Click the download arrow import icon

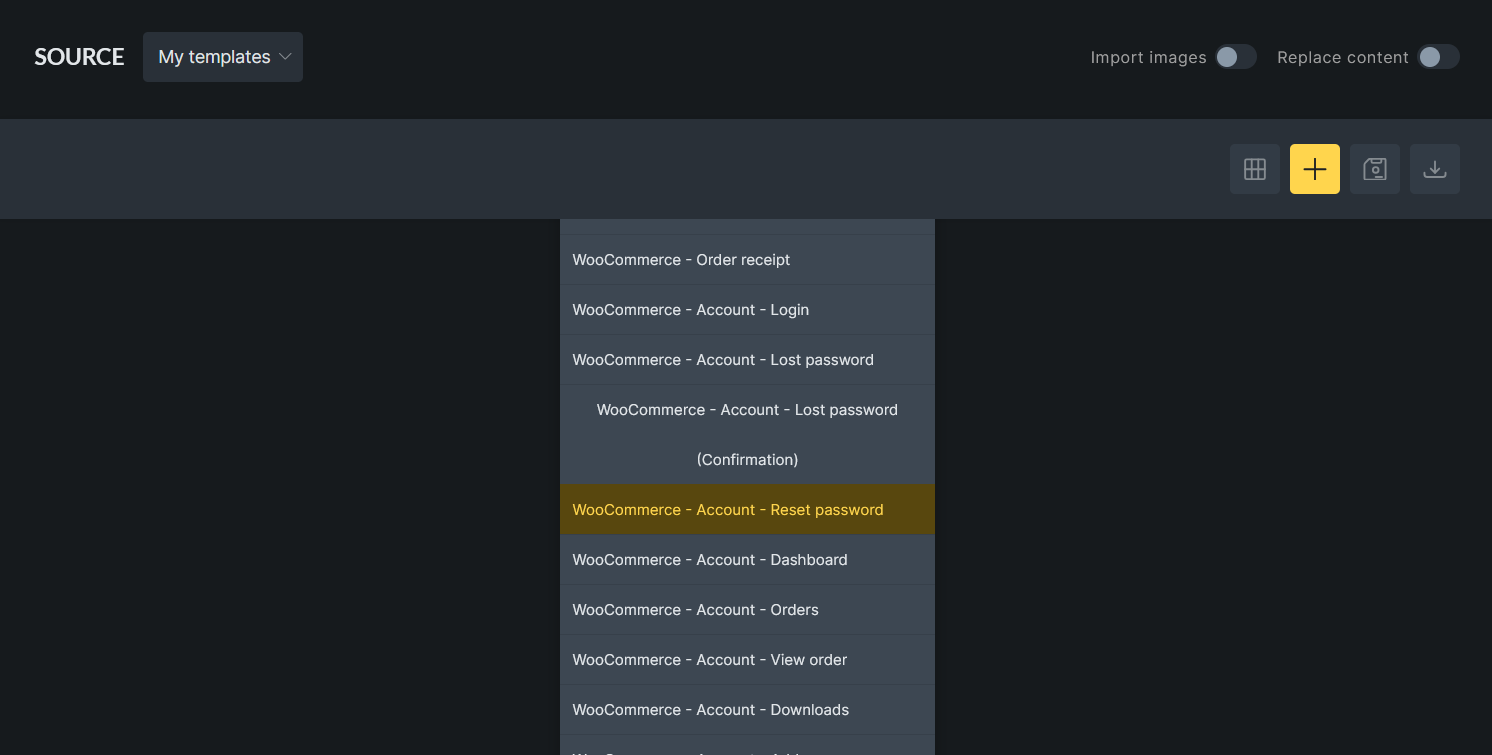[x=1434, y=169]
